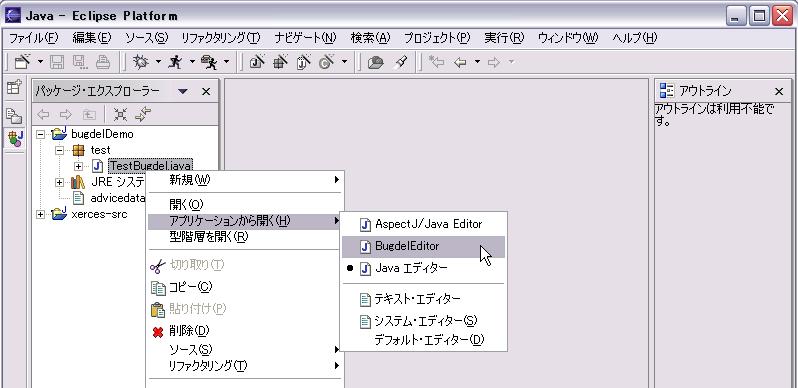This screenshot has width=798, height=388.
Task: Open the External Tools dropdown arrow
Action: pos(226,62)
